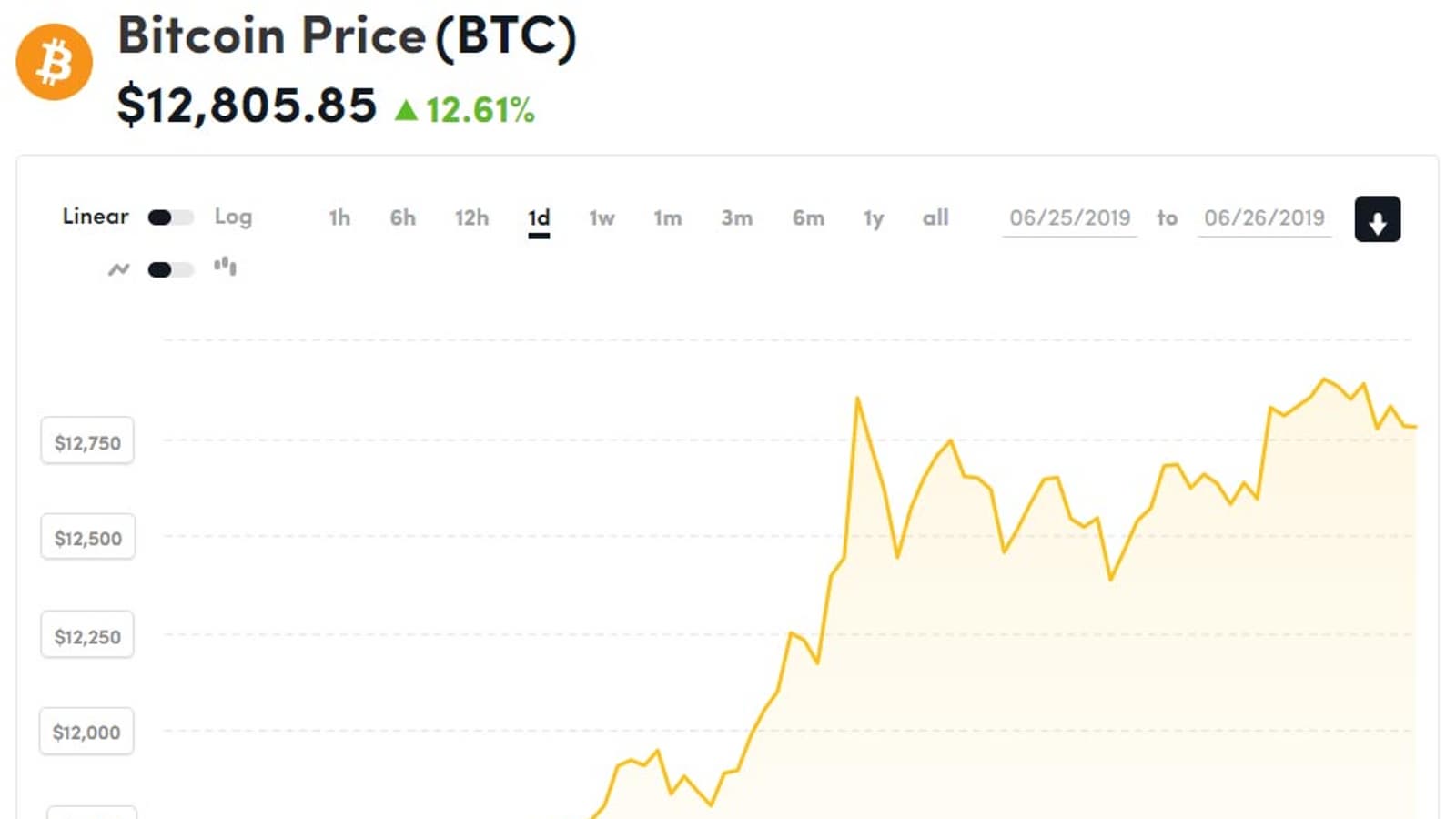Click the start date field 06/25/2019
The height and width of the screenshot is (819, 1456).
pyautogui.click(x=1069, y=218)
